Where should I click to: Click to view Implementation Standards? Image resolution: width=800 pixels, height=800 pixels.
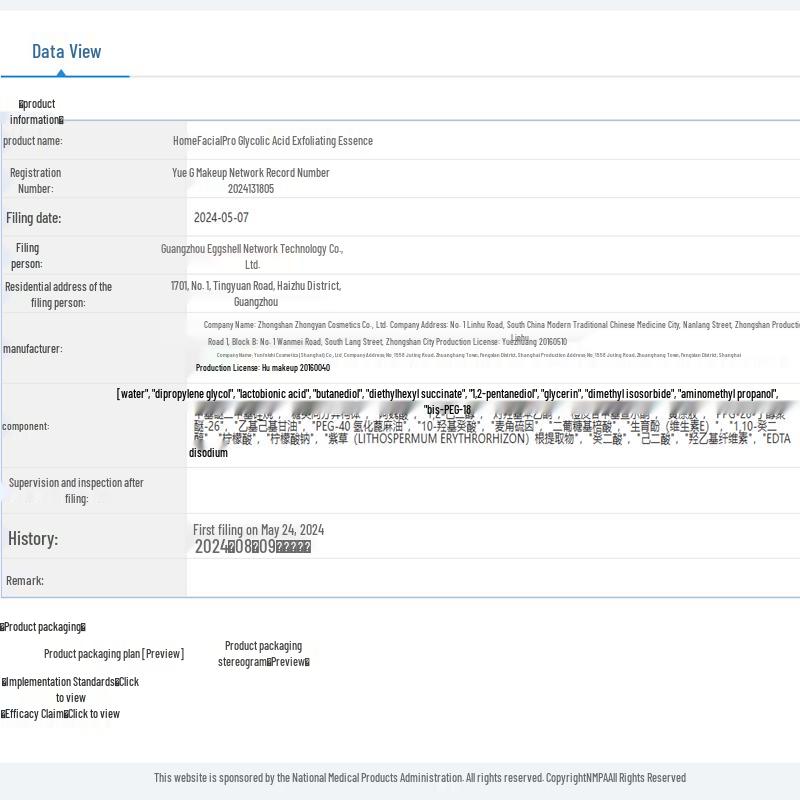71,690
